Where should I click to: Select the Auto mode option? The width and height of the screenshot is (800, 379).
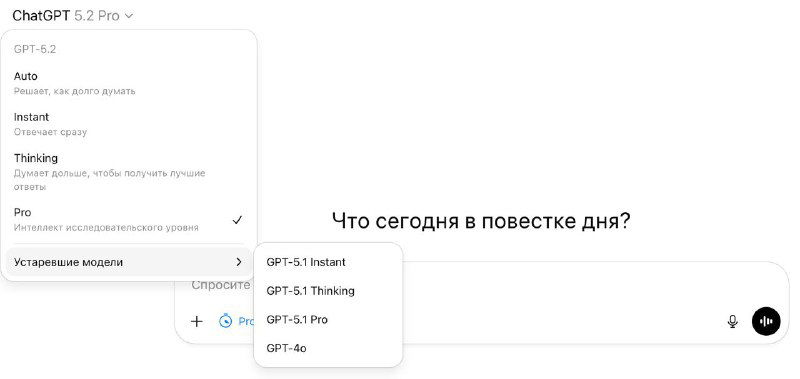click(128, 83)
